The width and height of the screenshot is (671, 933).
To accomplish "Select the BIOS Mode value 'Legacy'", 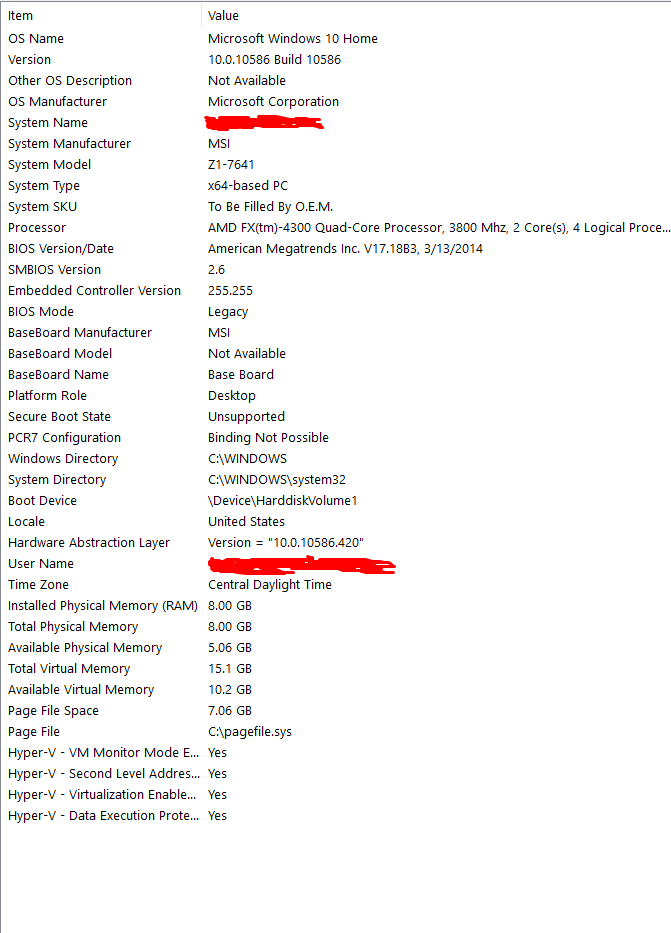I will (228, 312).
